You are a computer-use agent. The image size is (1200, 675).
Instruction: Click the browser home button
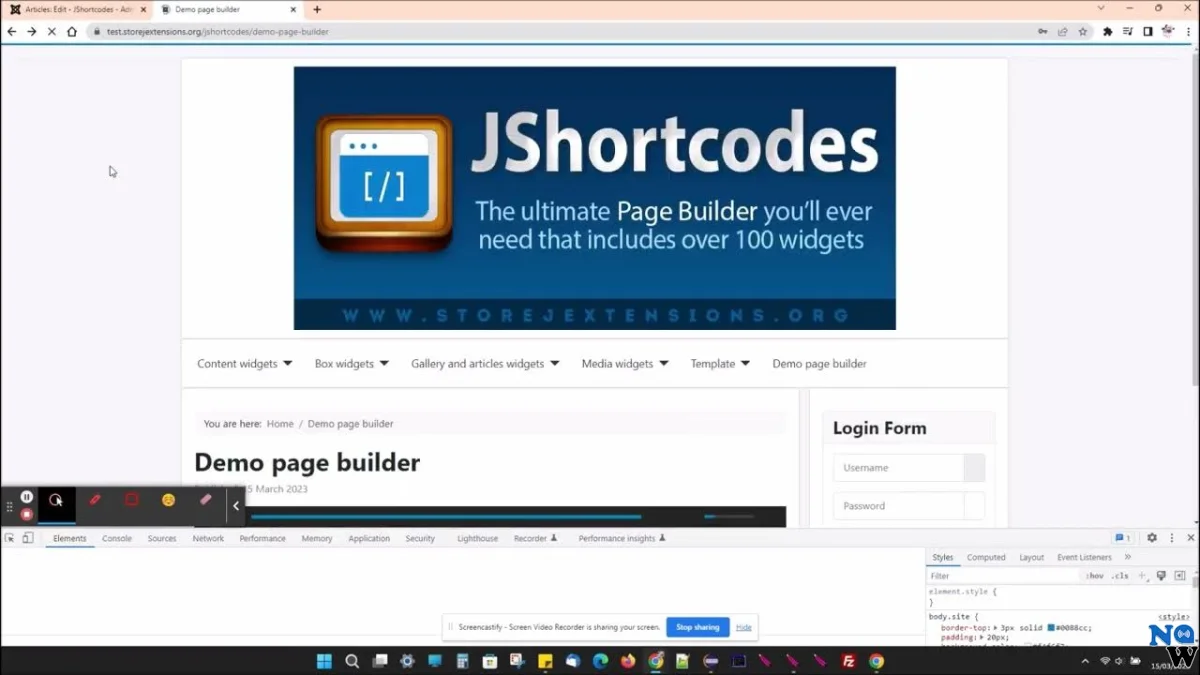(72, 32)
